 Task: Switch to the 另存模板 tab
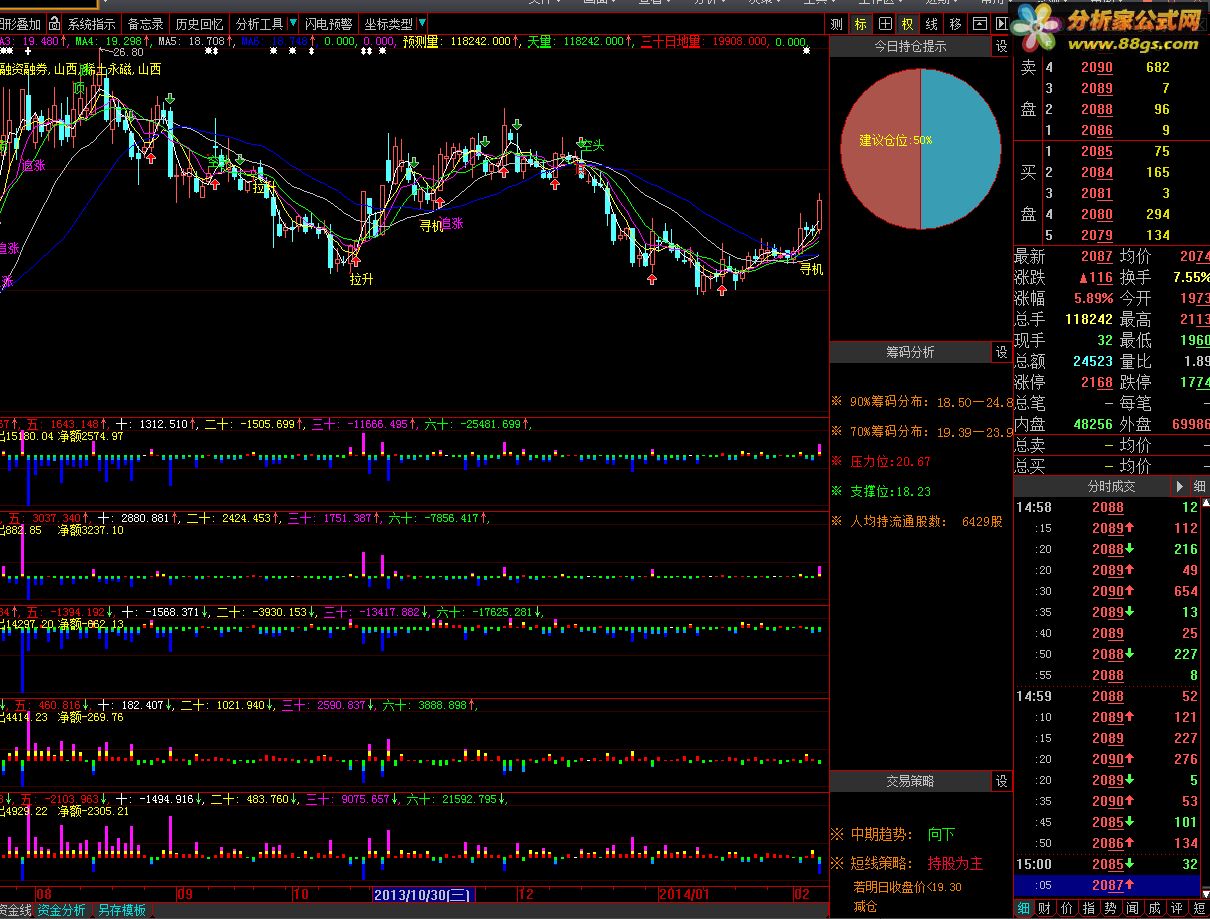pyautogui.click(x=121, y=910)
